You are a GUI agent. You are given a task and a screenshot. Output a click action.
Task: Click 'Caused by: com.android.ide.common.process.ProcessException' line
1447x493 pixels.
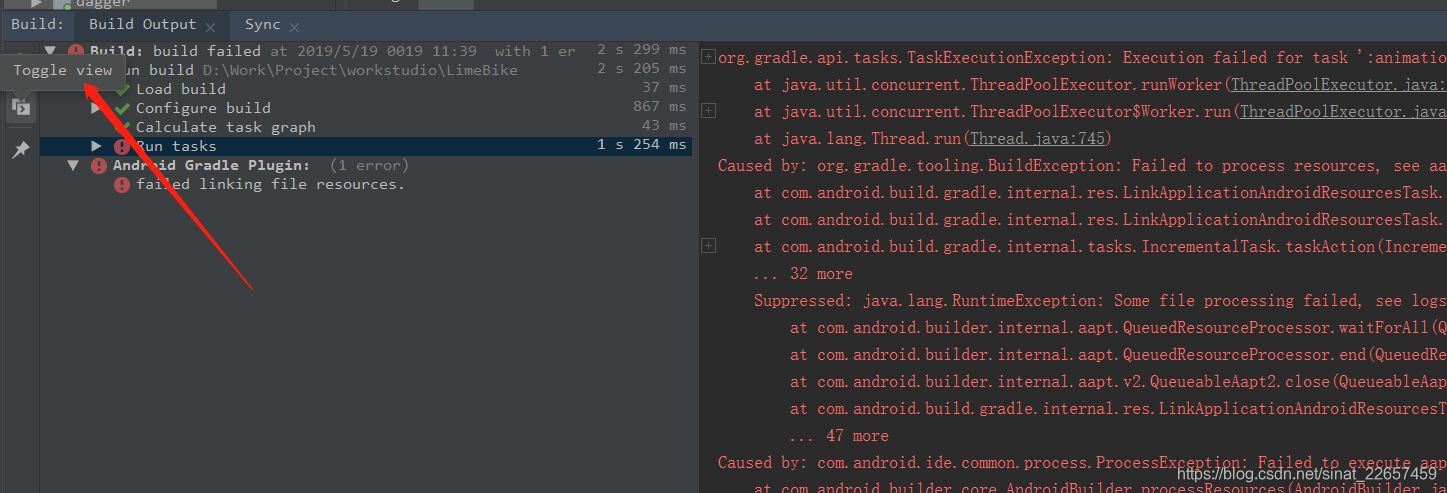[1082, 462]
